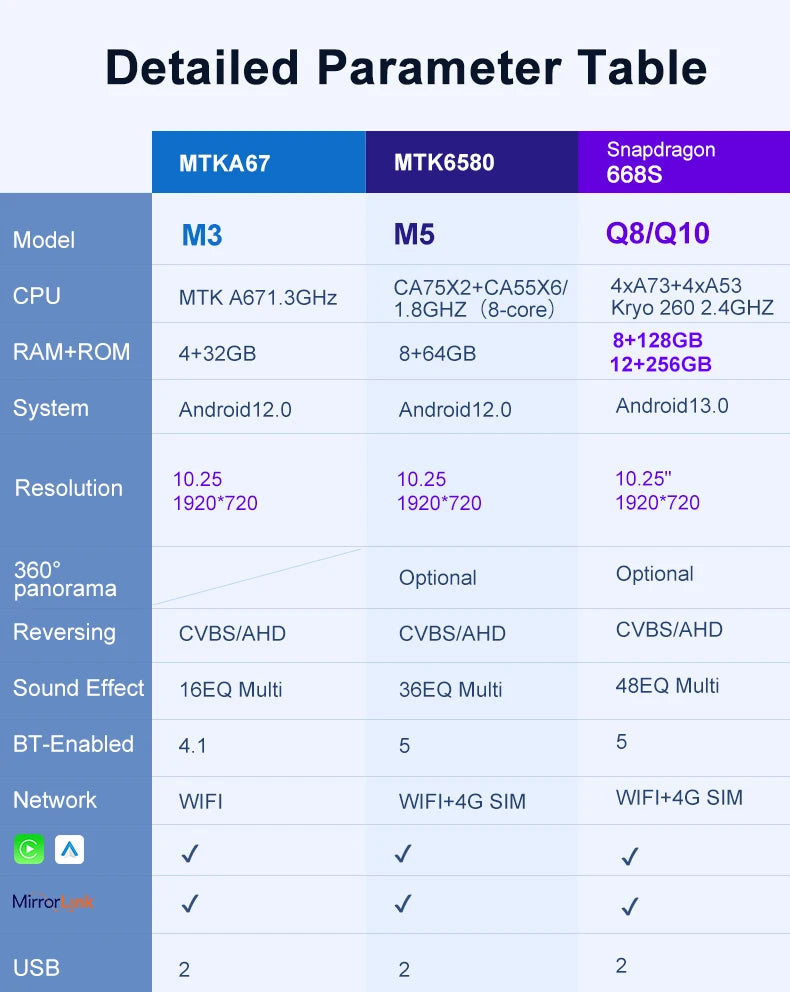Select the MTKA67 column header
The height and width of the screenshot is (992, 790).
[x=225, y=163]
